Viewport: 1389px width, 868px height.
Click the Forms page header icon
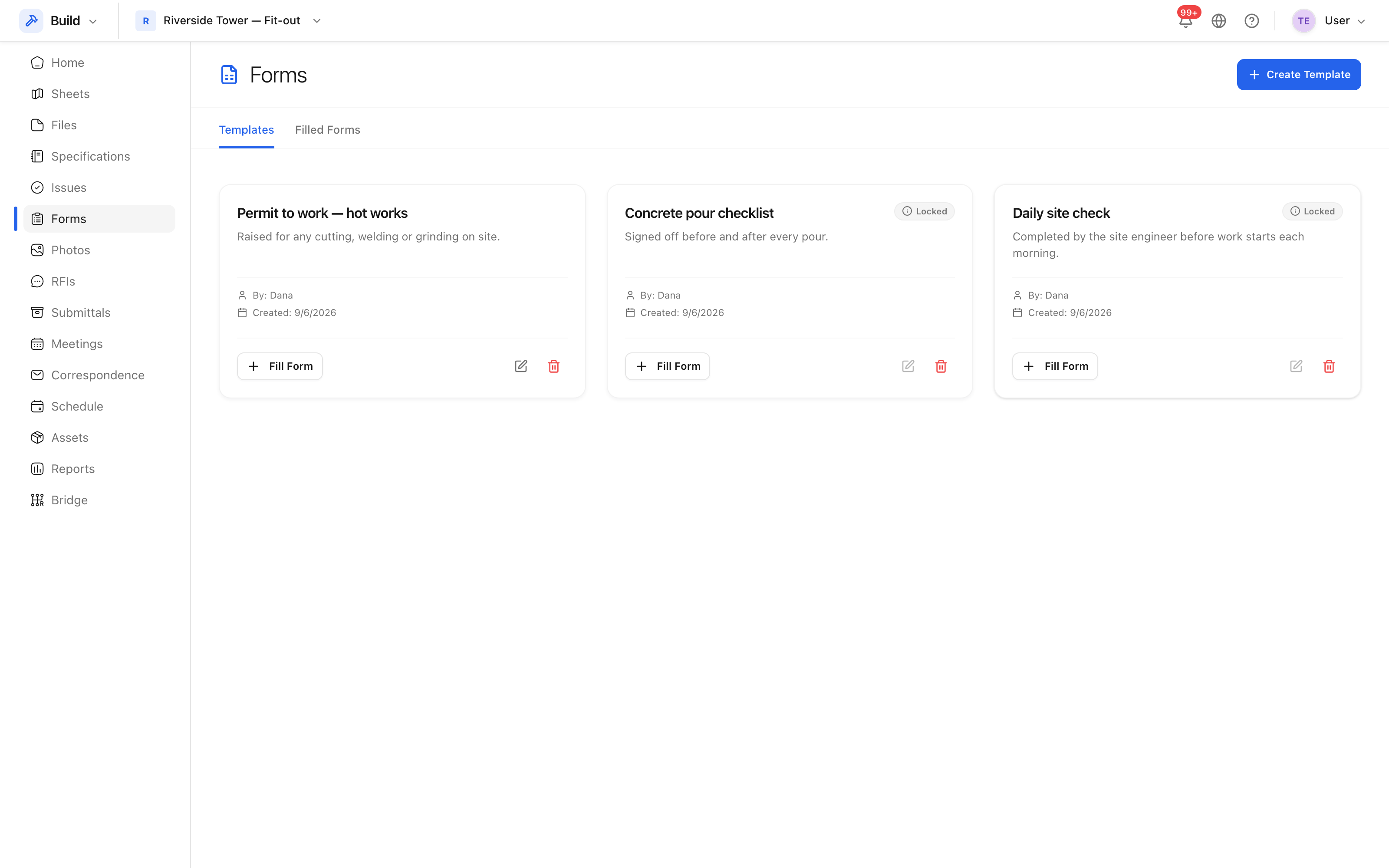pyautogui.click(x=229, y=75)
